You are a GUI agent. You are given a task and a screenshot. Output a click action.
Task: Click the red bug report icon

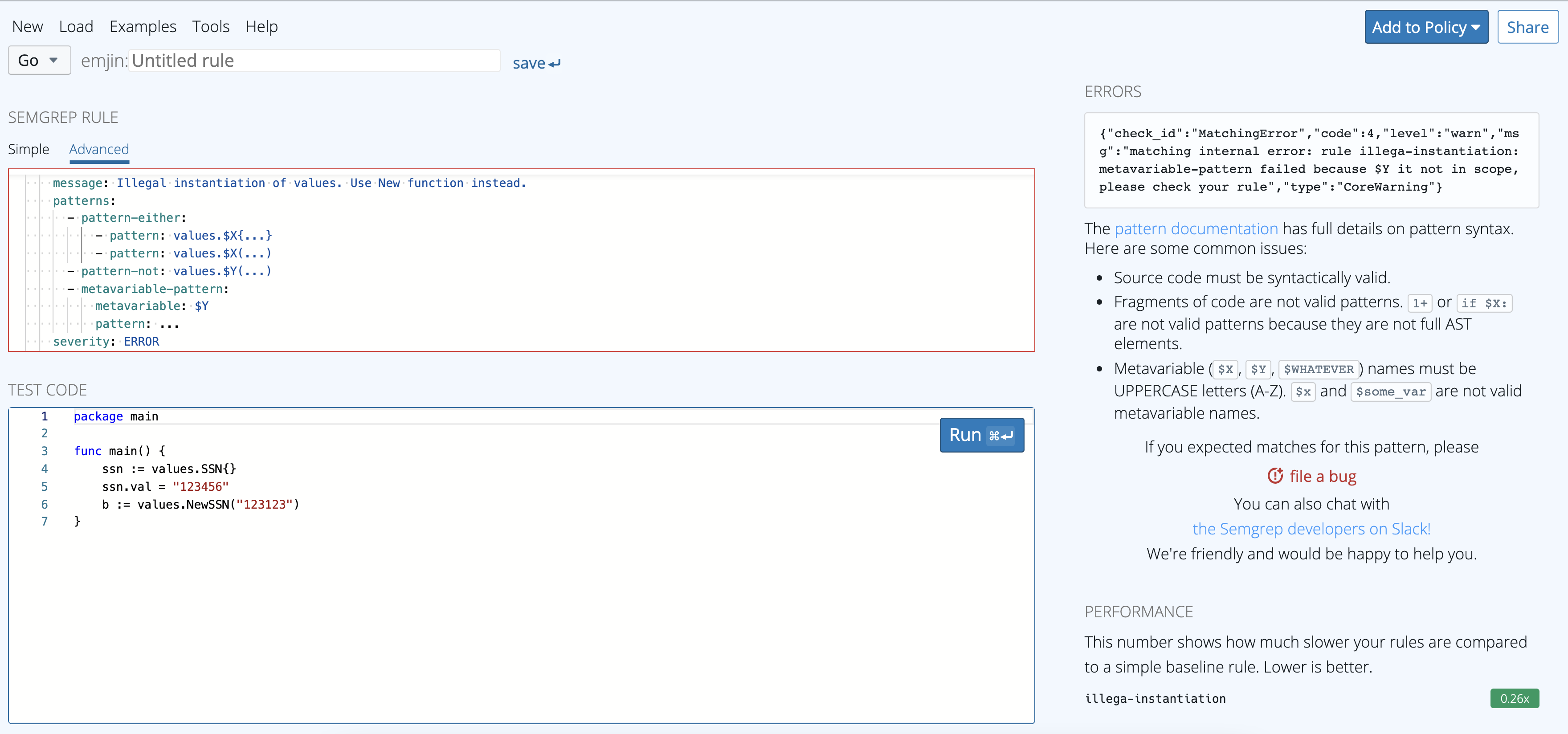click(x=1276, y=475)
